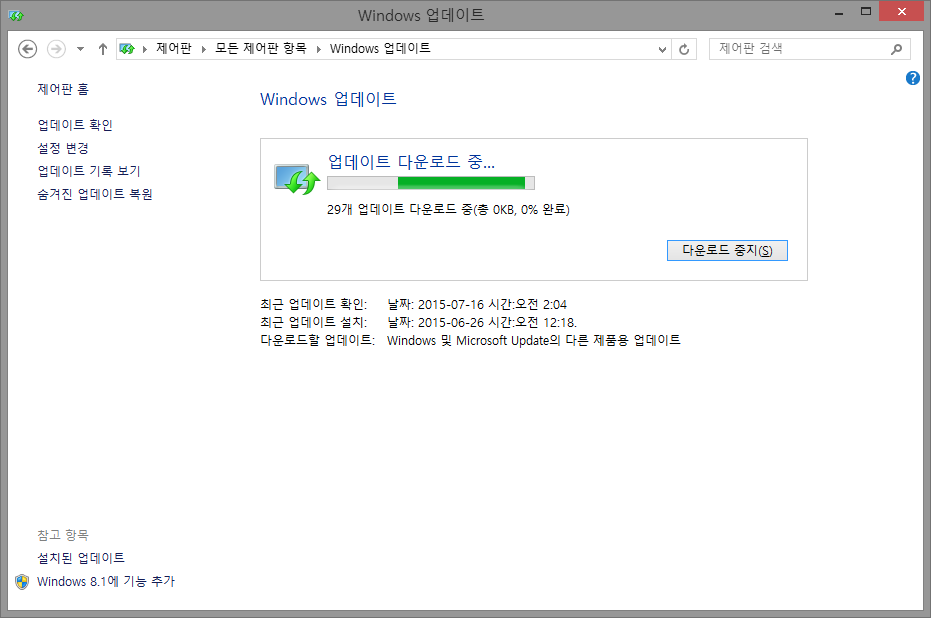Go back with the back arrow

tap(27, 49)
